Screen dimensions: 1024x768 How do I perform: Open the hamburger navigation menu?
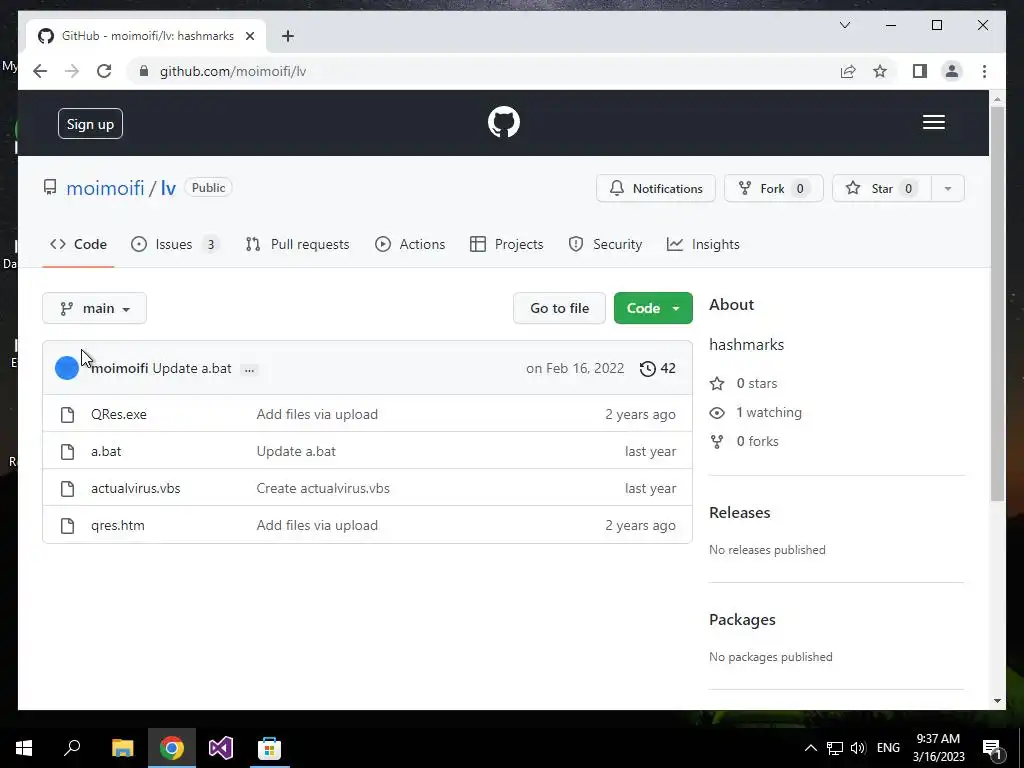pyautogui.click(x=933, y=122)
